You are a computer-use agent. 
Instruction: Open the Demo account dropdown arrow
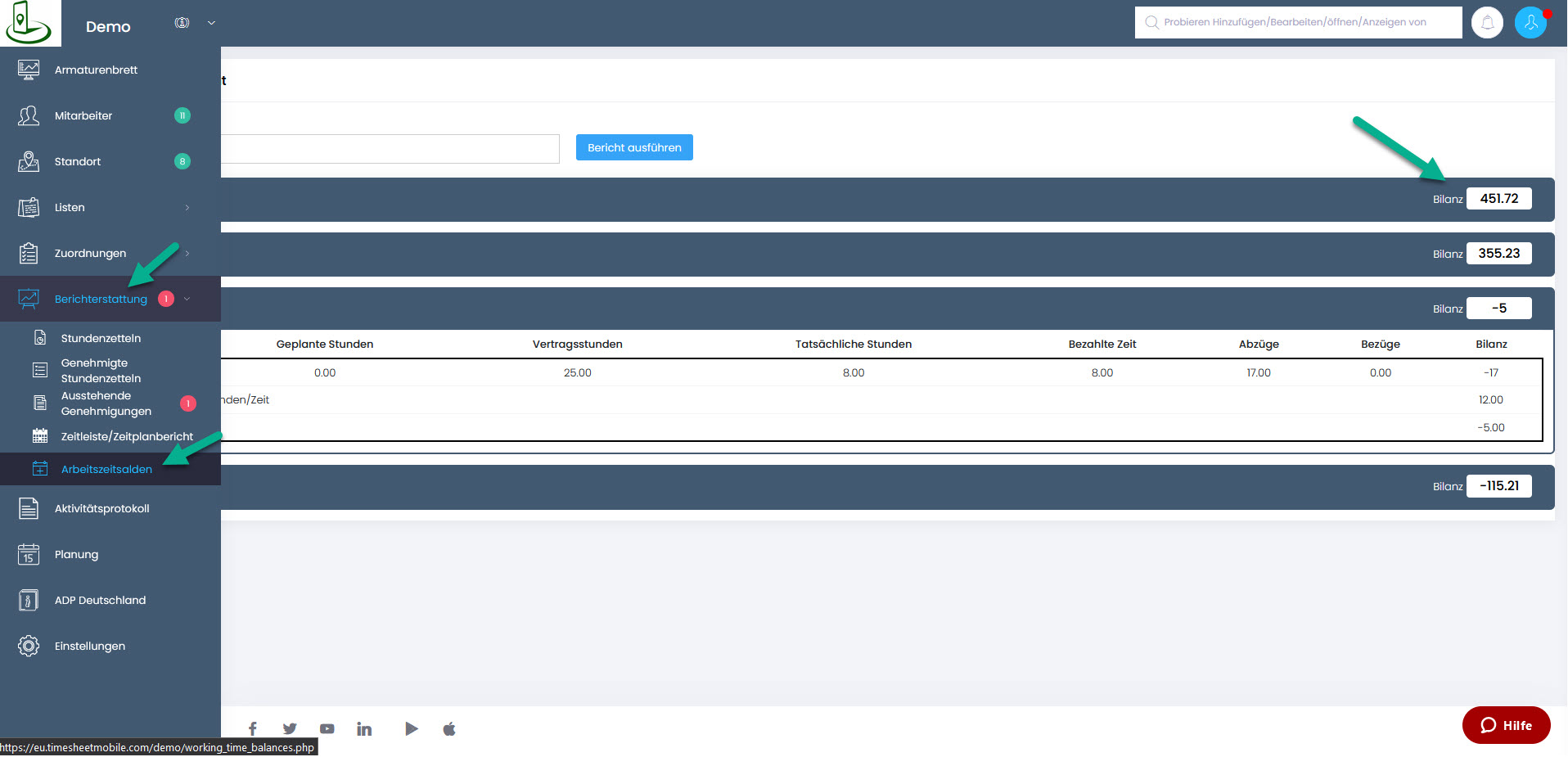211,23
